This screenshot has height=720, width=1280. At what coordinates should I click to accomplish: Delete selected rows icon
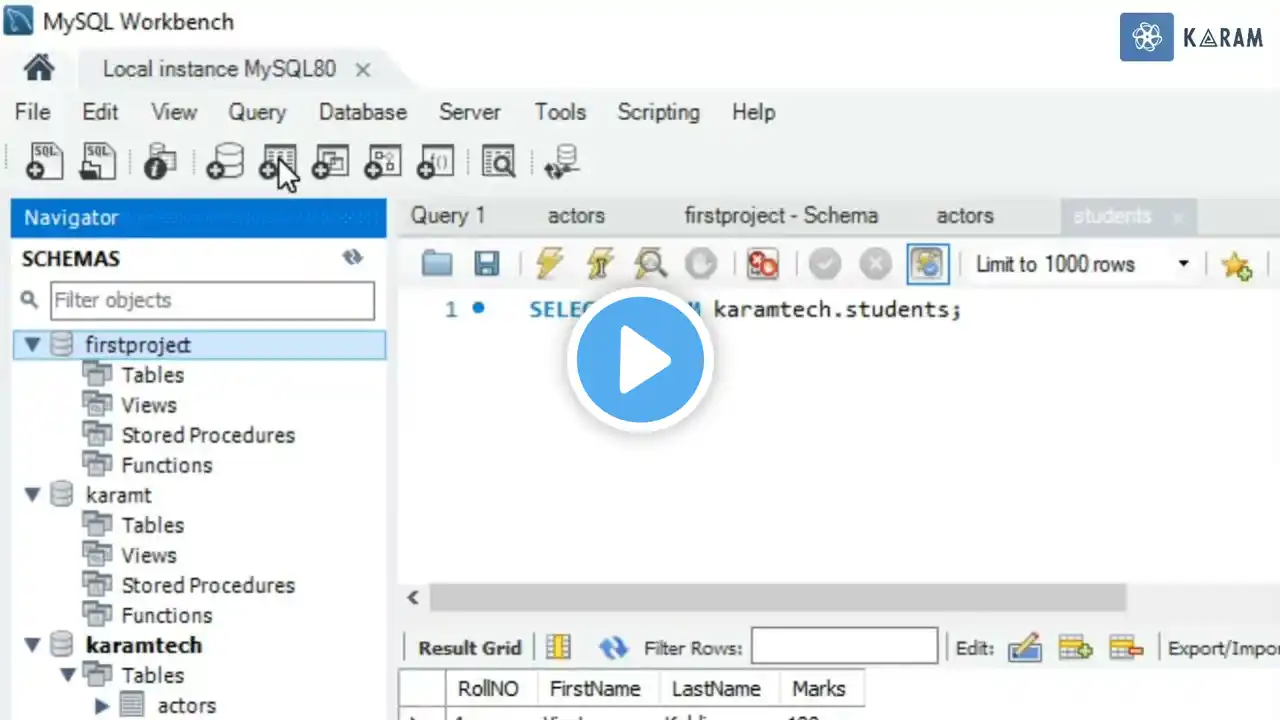click(x=1126, y=648)
